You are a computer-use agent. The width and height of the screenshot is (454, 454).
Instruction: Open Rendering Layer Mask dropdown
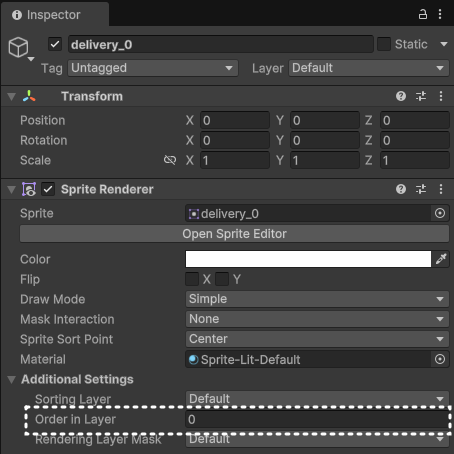tap(317, 439)
